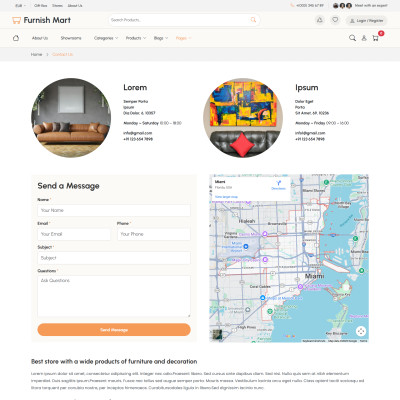400x400 pixels.
Task: Click the Ipsum showroom painting image
Action: 243,118
